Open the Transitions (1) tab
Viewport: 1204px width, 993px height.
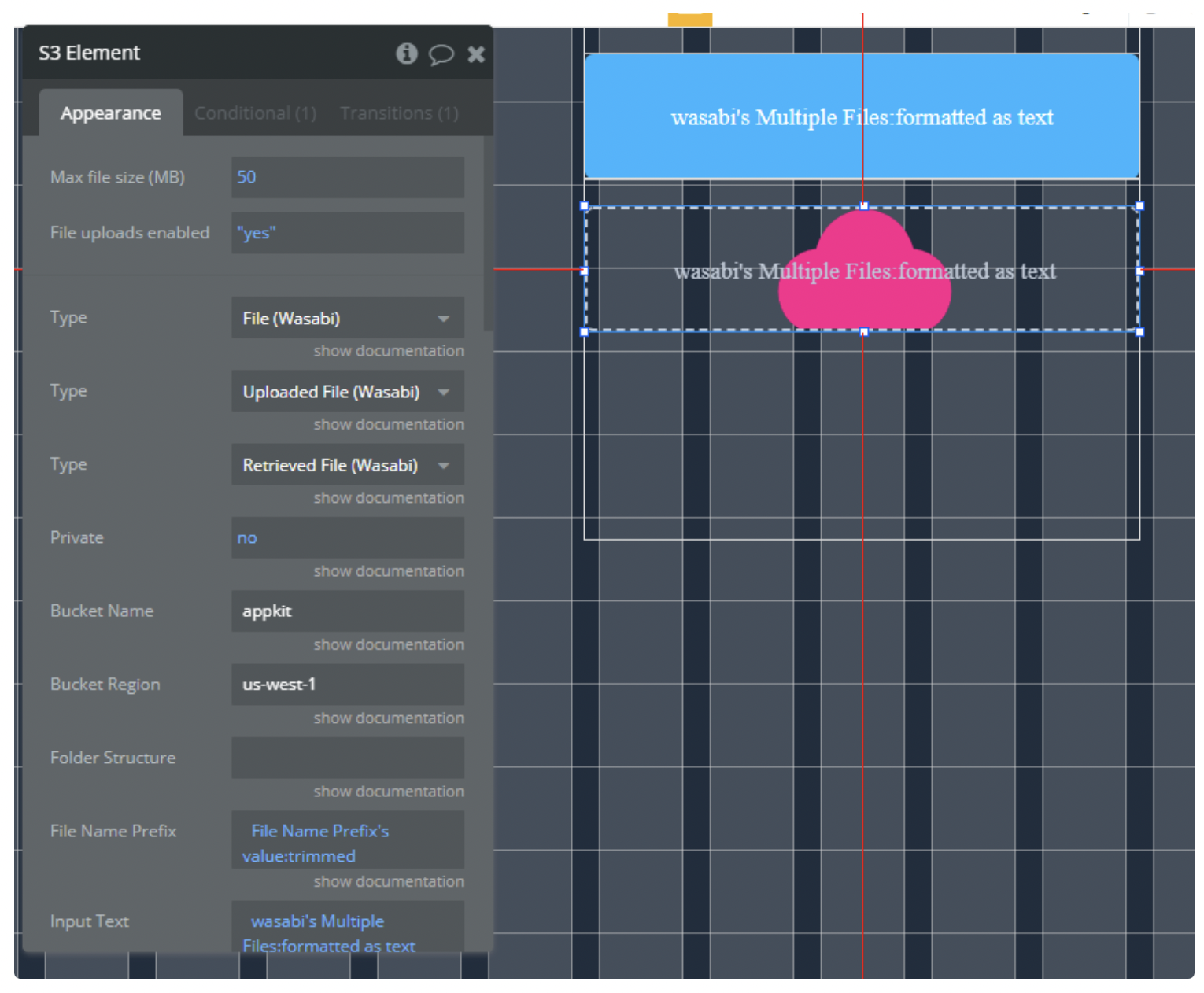click(x=399, y=113)
